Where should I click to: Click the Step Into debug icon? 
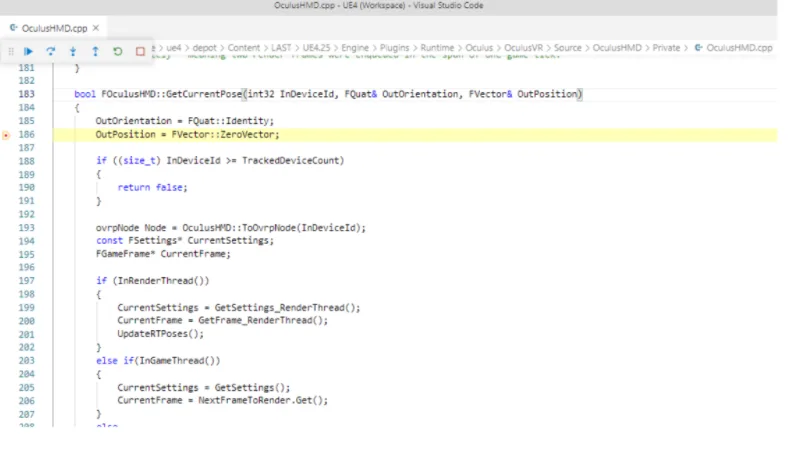pos(73,51)
